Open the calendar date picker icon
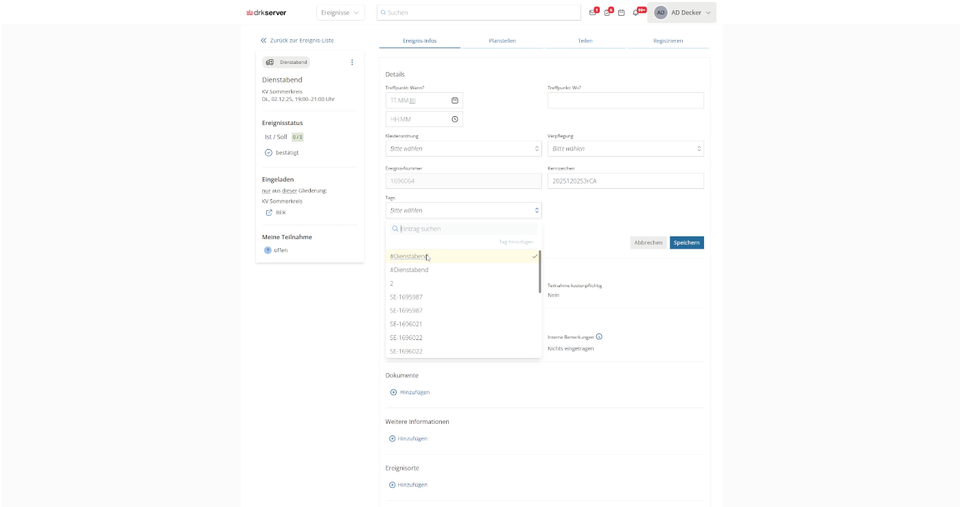Screen dimensions: 960x507 (455, 101)
